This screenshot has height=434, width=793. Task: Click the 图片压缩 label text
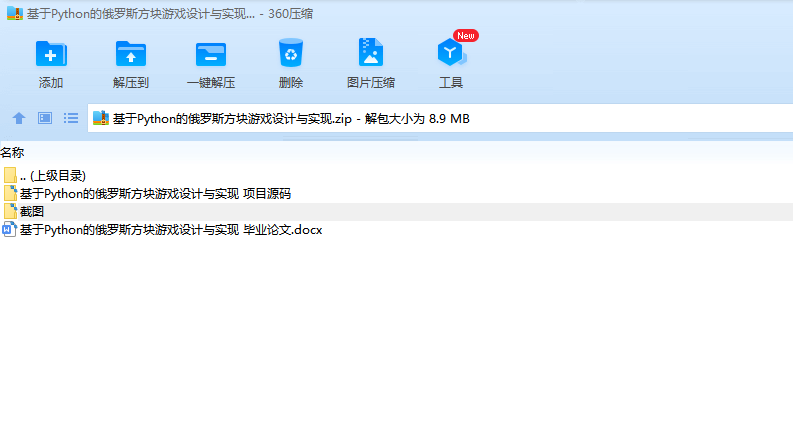pyautogui.click(x=371, y=82)
